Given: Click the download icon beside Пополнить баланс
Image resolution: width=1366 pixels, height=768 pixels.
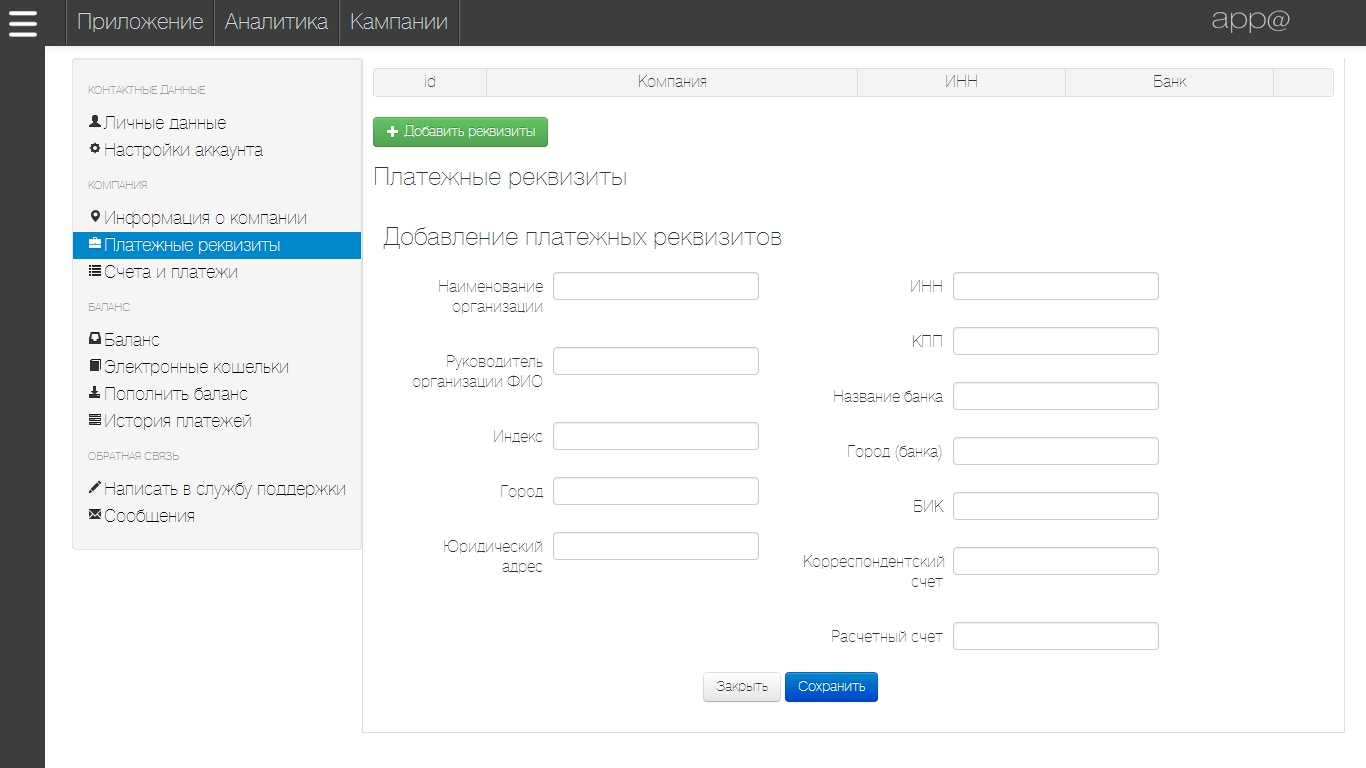Looking at the screenshot, I should click(x=95, y=393).
